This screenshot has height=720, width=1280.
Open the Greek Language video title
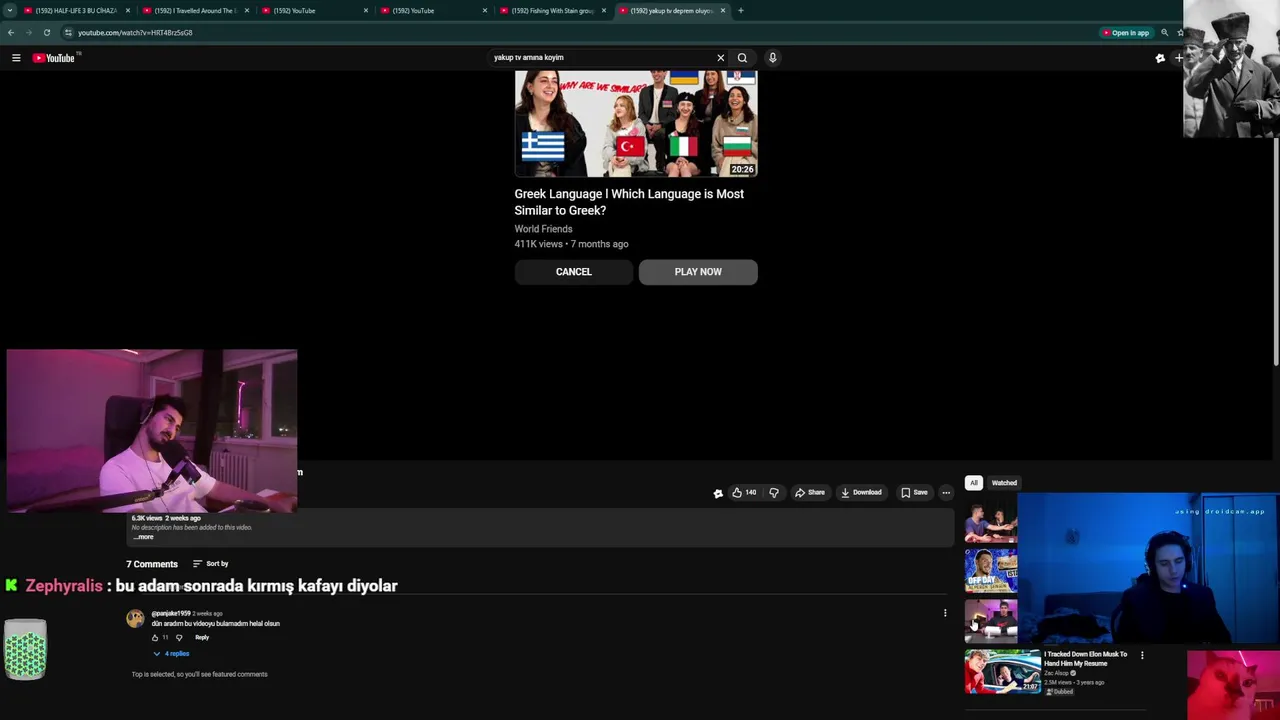point(629,202)
